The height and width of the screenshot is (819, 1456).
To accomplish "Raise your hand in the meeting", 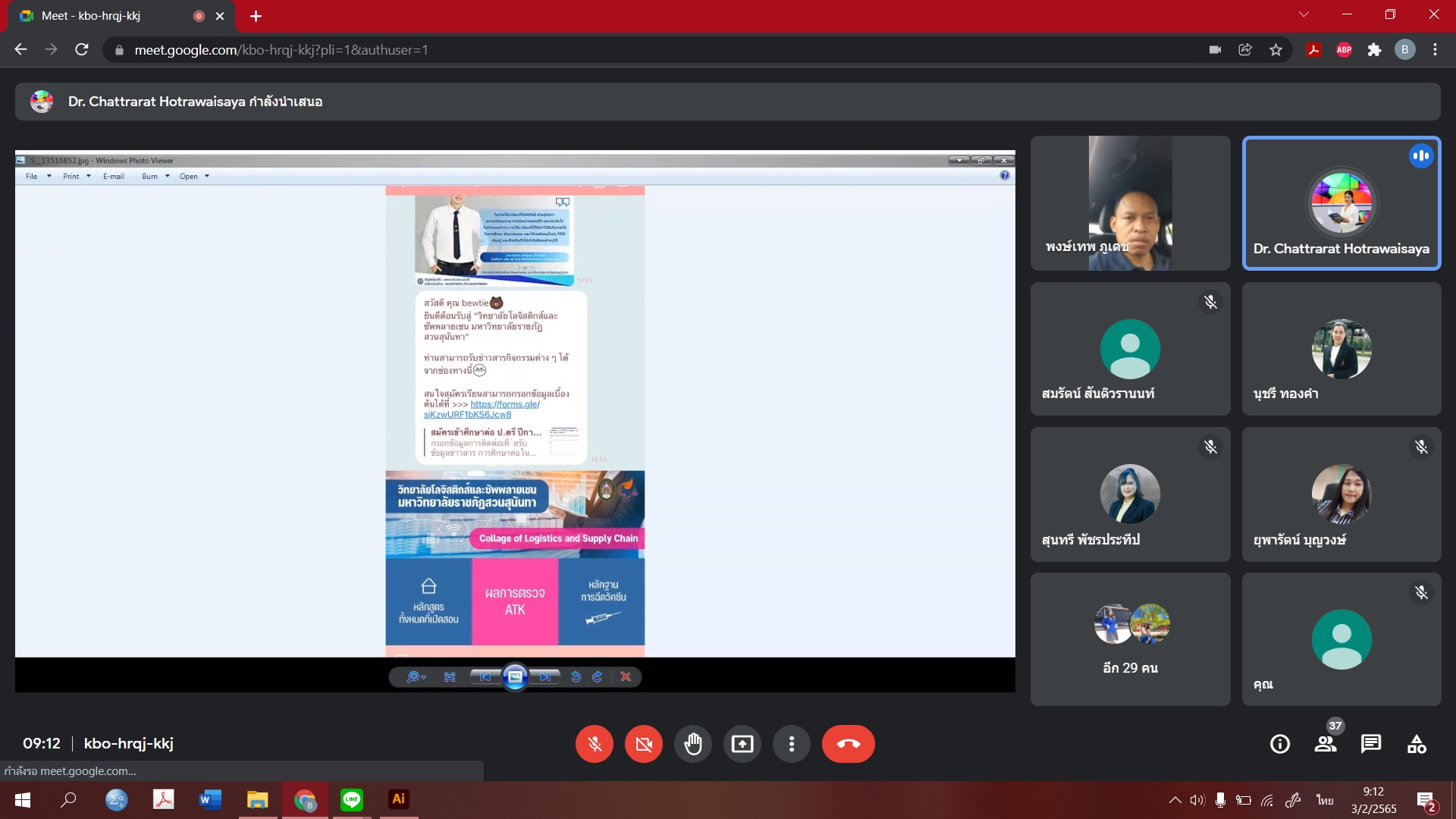I will coord(692,744).
